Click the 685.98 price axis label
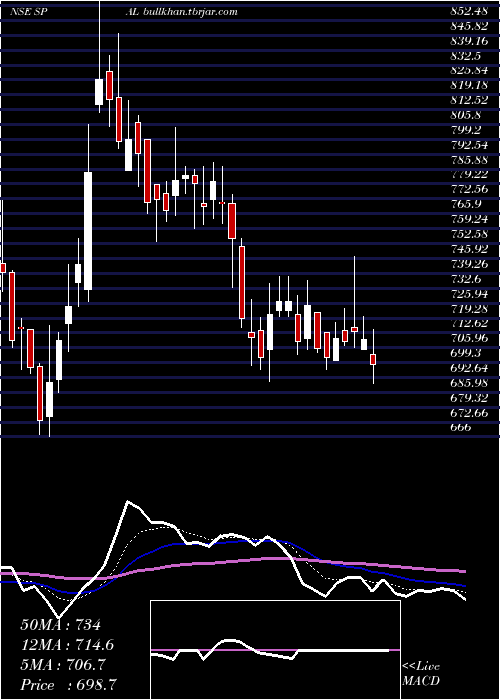This screenshot has width=500, height=700. tap(468, 383)
